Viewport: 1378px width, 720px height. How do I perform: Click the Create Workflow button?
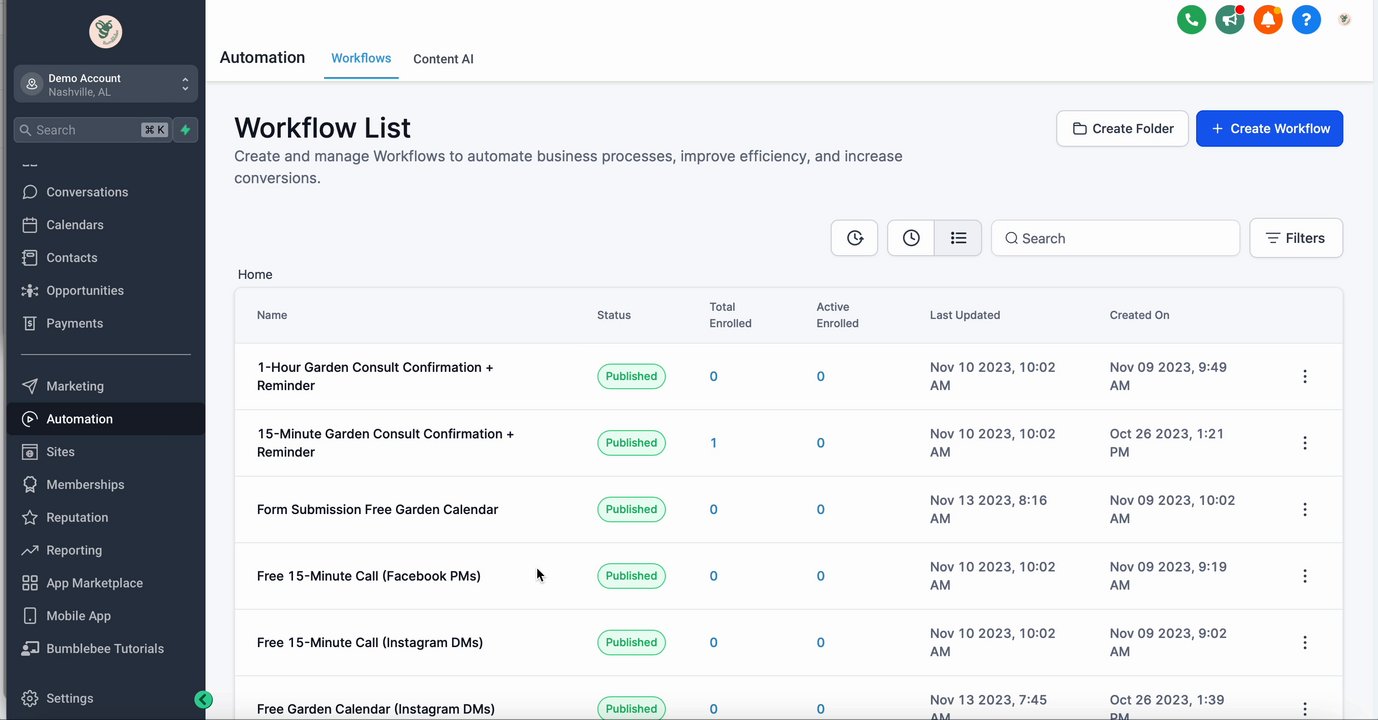tap(1269, 129)
